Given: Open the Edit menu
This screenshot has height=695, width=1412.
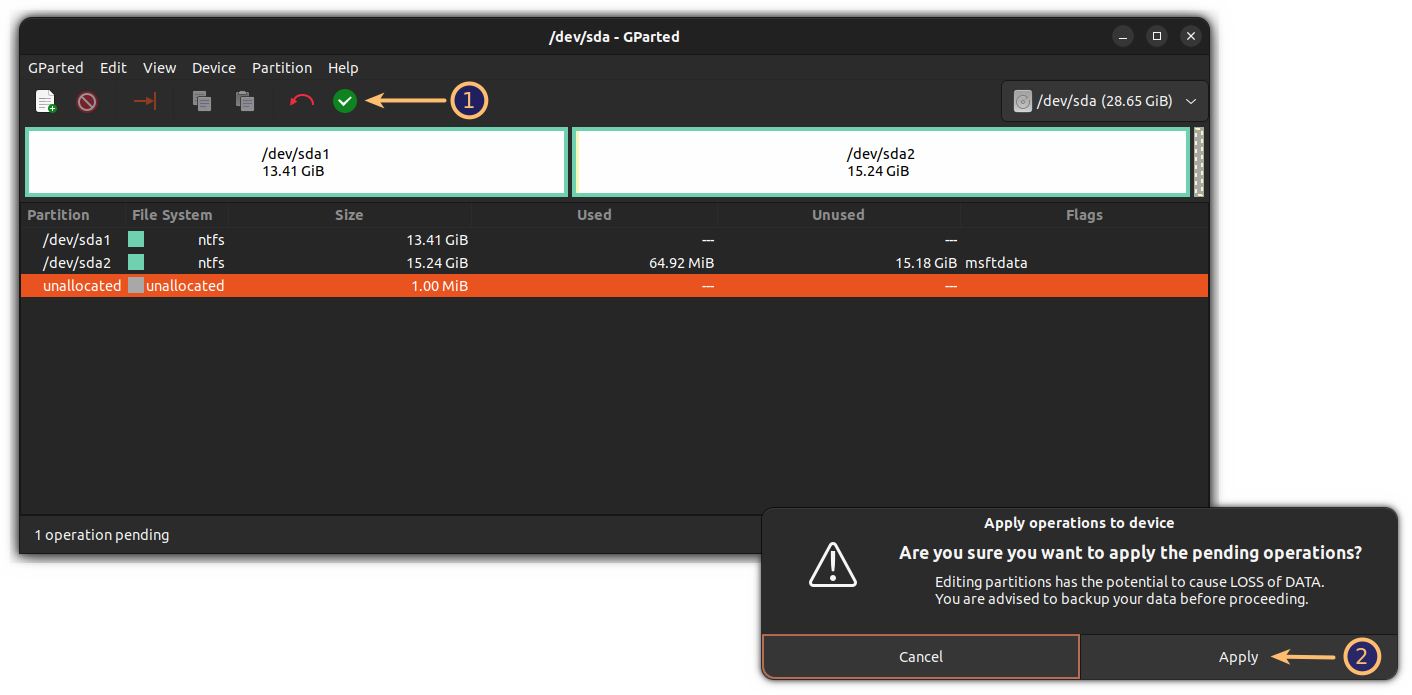Looking at the screenshot, I should point(112,67).
